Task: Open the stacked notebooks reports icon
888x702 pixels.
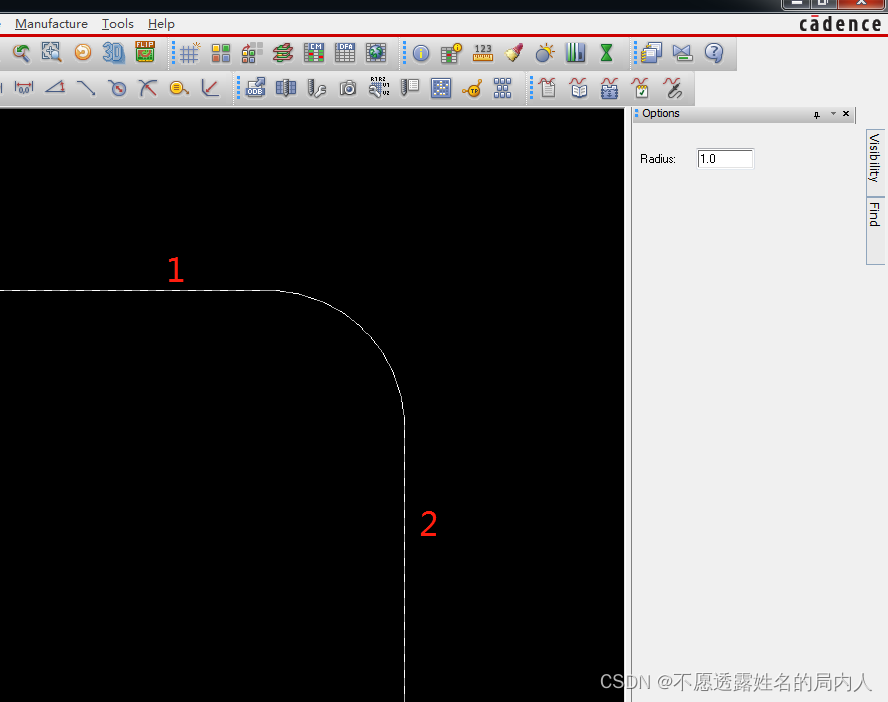Action: 651,53
